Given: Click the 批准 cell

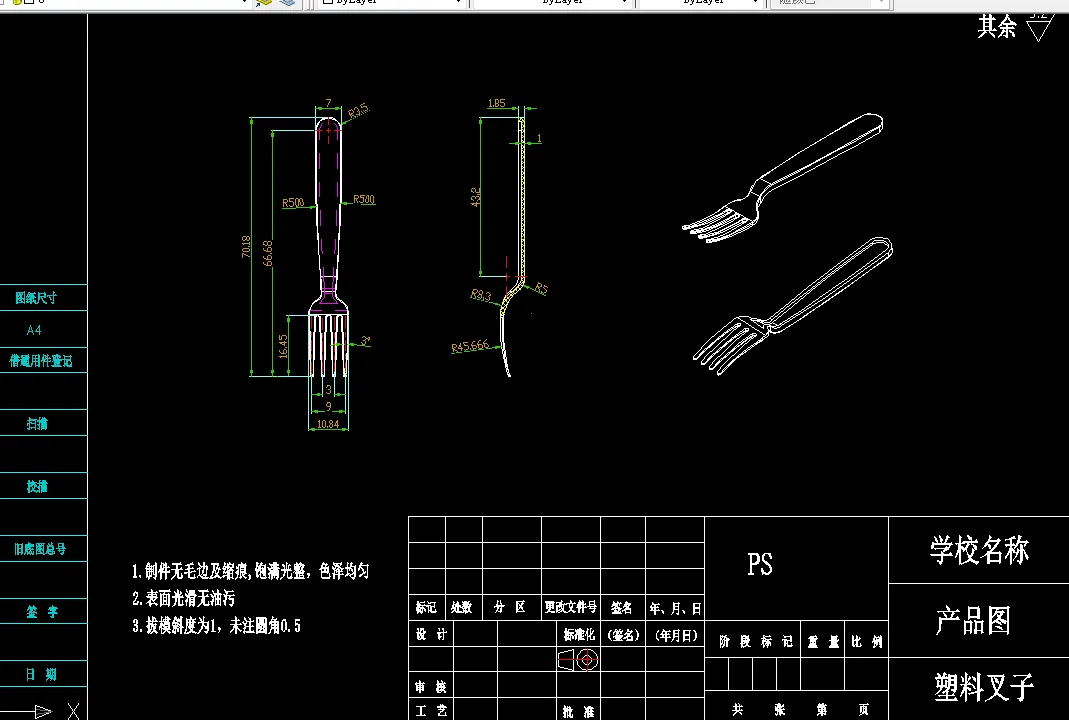Looking at the screenshot, I should point(579,712).
